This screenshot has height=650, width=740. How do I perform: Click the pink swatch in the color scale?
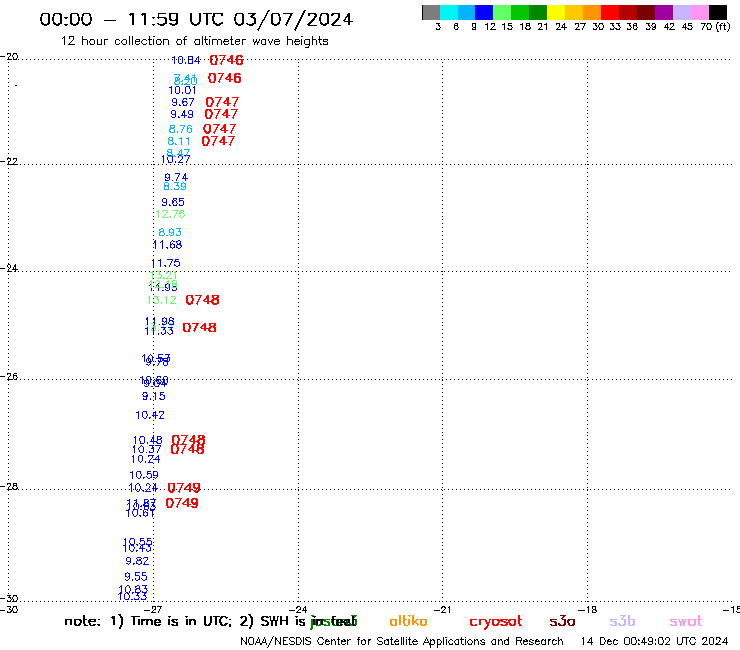[x=699, y=12]
